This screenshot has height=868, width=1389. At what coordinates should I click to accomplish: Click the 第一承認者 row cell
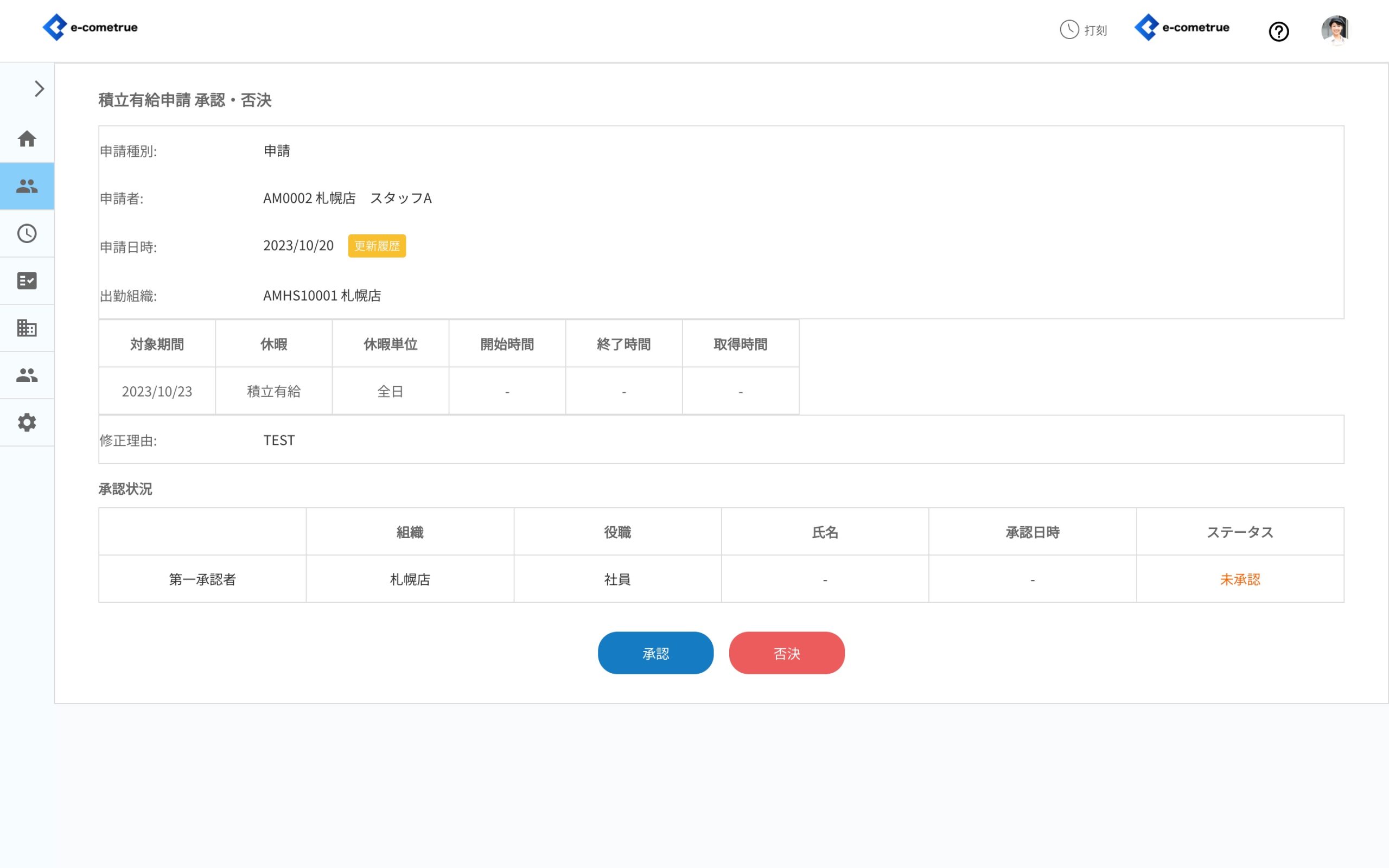[202, 579]
